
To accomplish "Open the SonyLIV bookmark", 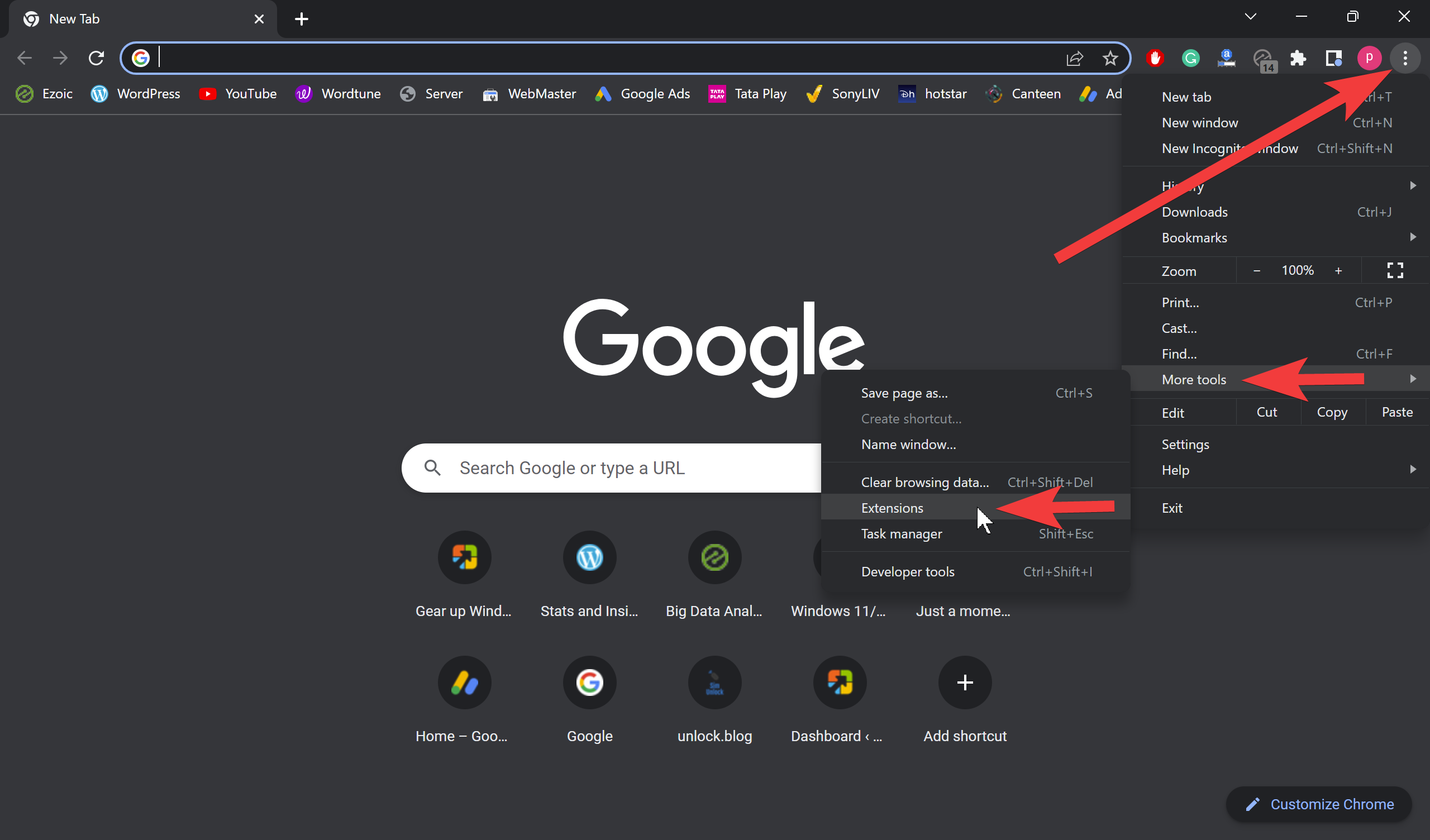I will click(843, 94).
